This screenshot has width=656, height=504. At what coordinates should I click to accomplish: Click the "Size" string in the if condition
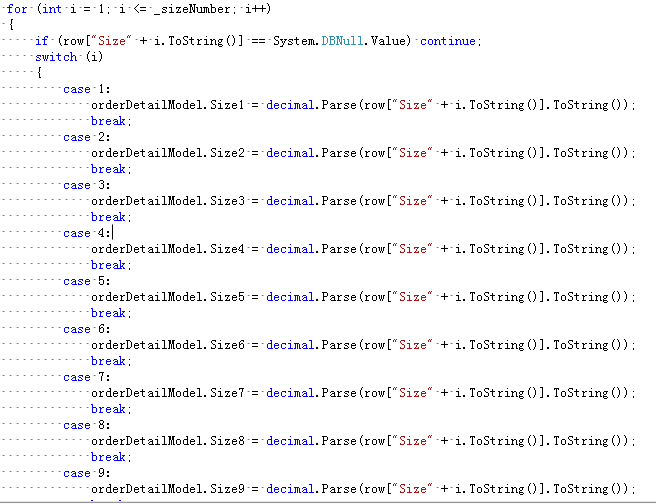coord(111,41)
